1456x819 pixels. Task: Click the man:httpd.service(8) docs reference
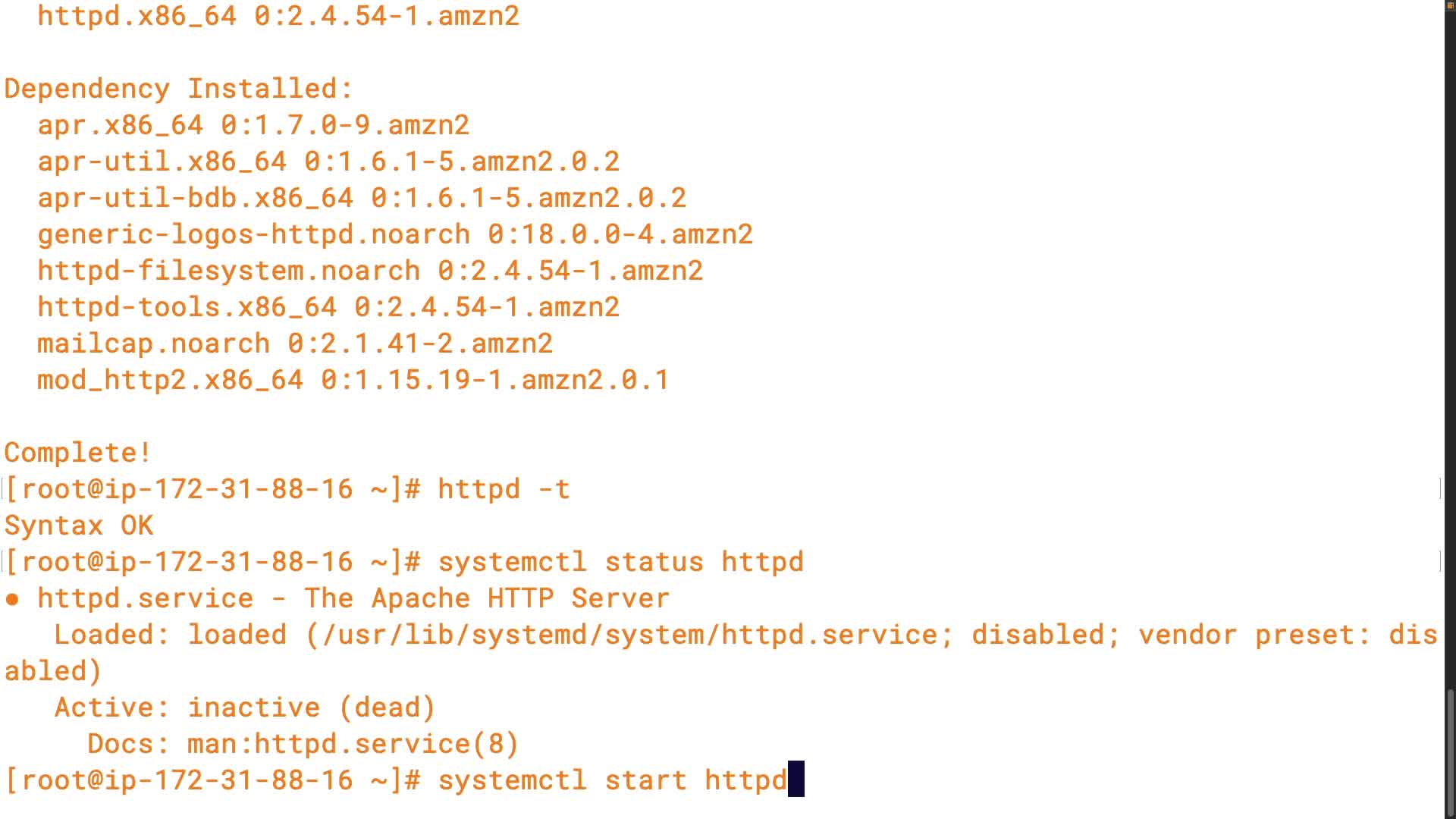click(x=353, y=744)
